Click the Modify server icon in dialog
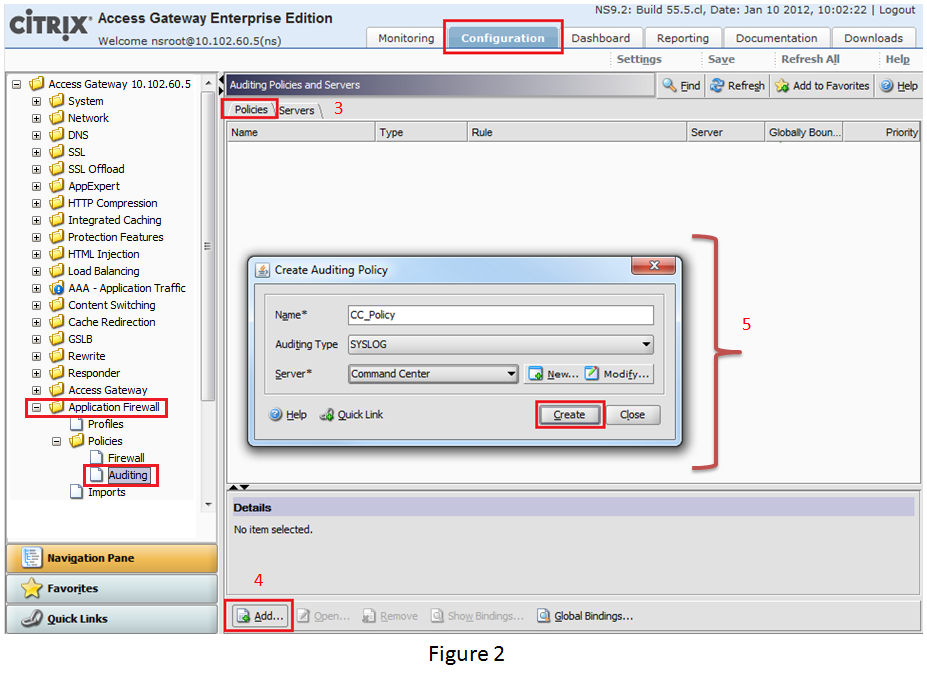Viewport: 927px width, 675px height. tap(592, 374)
